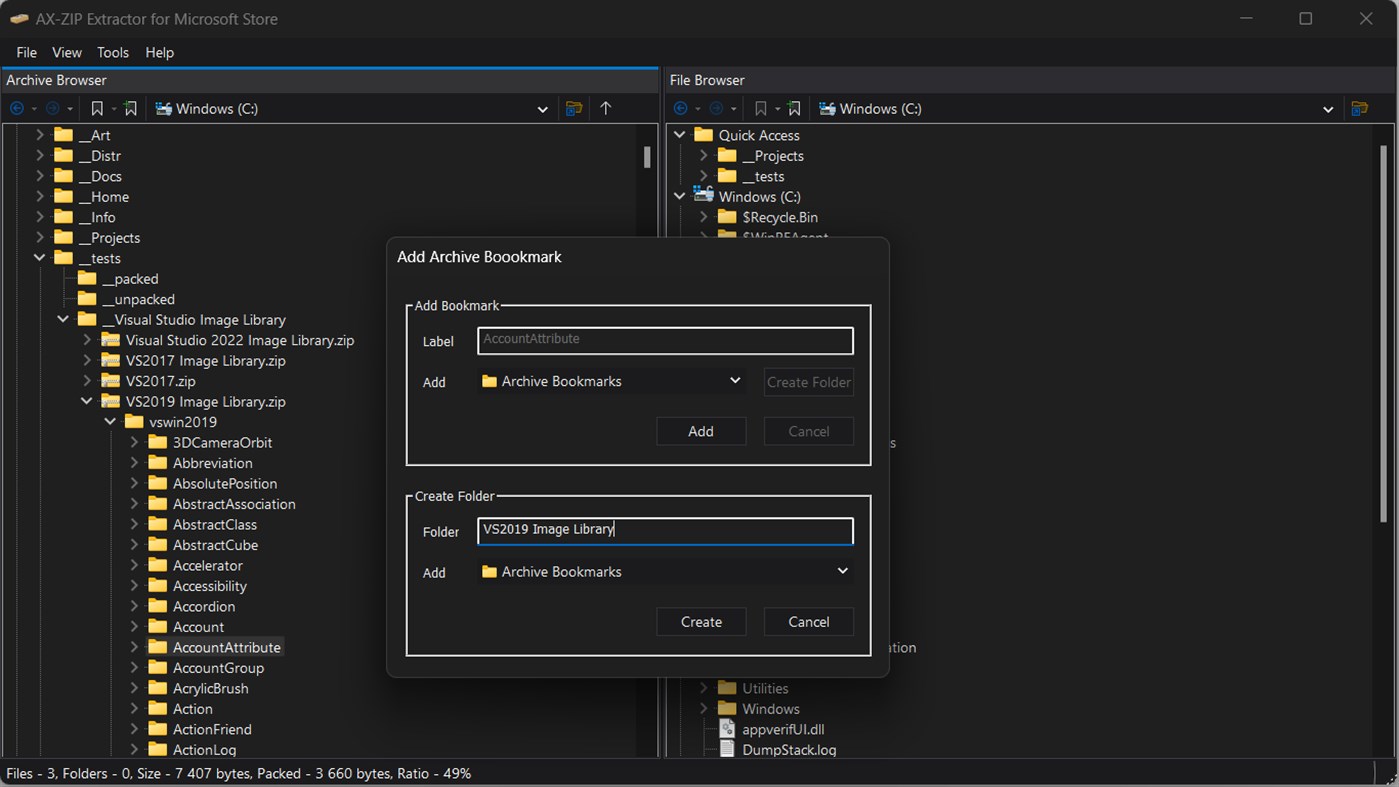The image size is (1399, 787).
Task: Collapse the Quick Access tree in File Browser
Action: click(x=679, y=134)
